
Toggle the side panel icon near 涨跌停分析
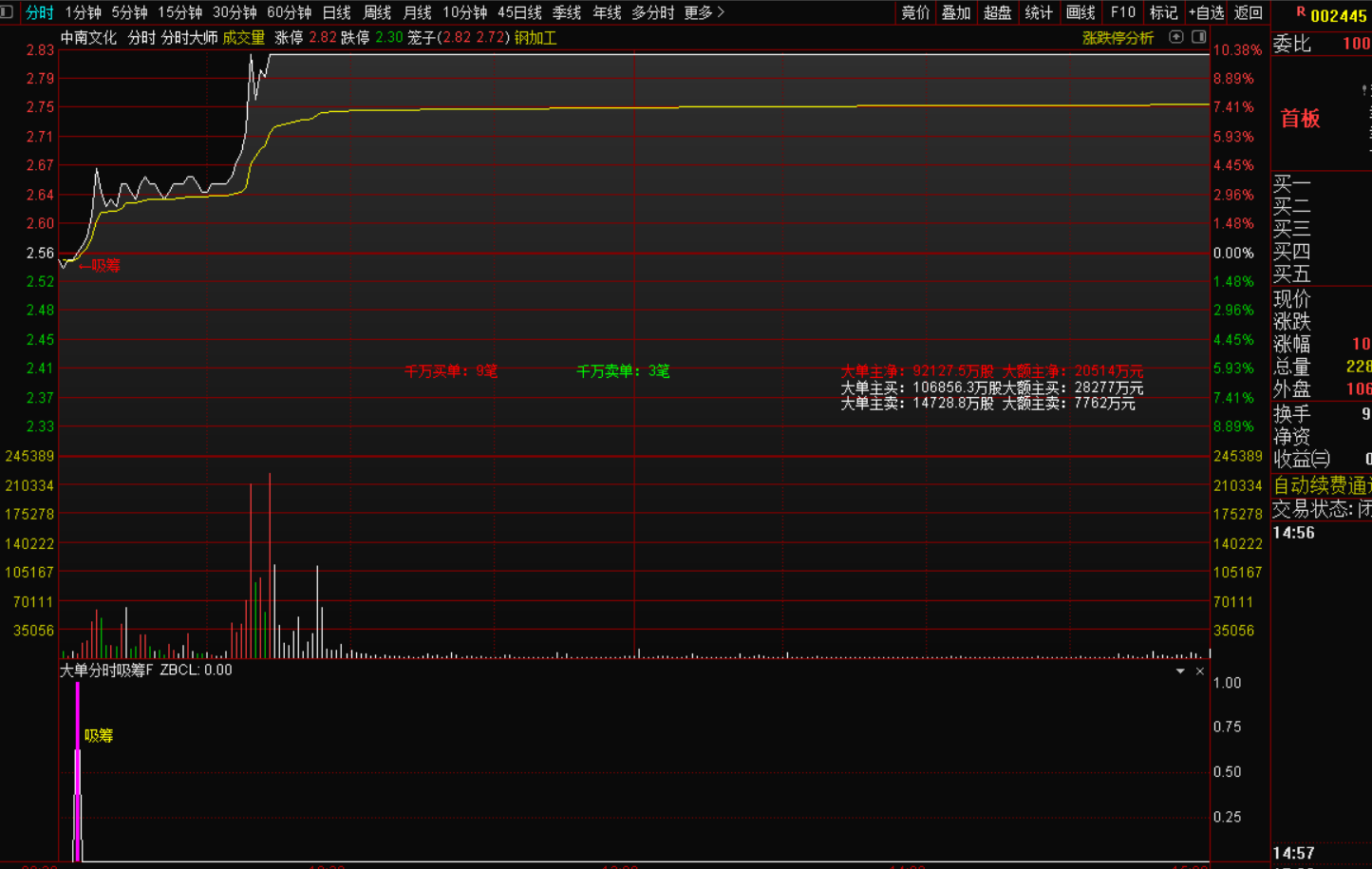(1198, 37)
